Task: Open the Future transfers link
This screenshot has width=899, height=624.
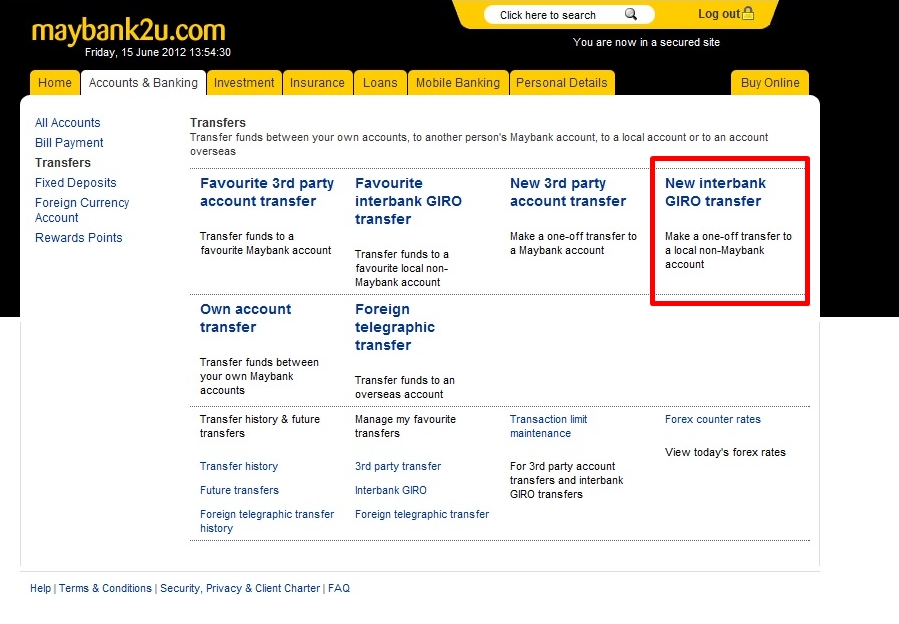Action: coord(239,490)
